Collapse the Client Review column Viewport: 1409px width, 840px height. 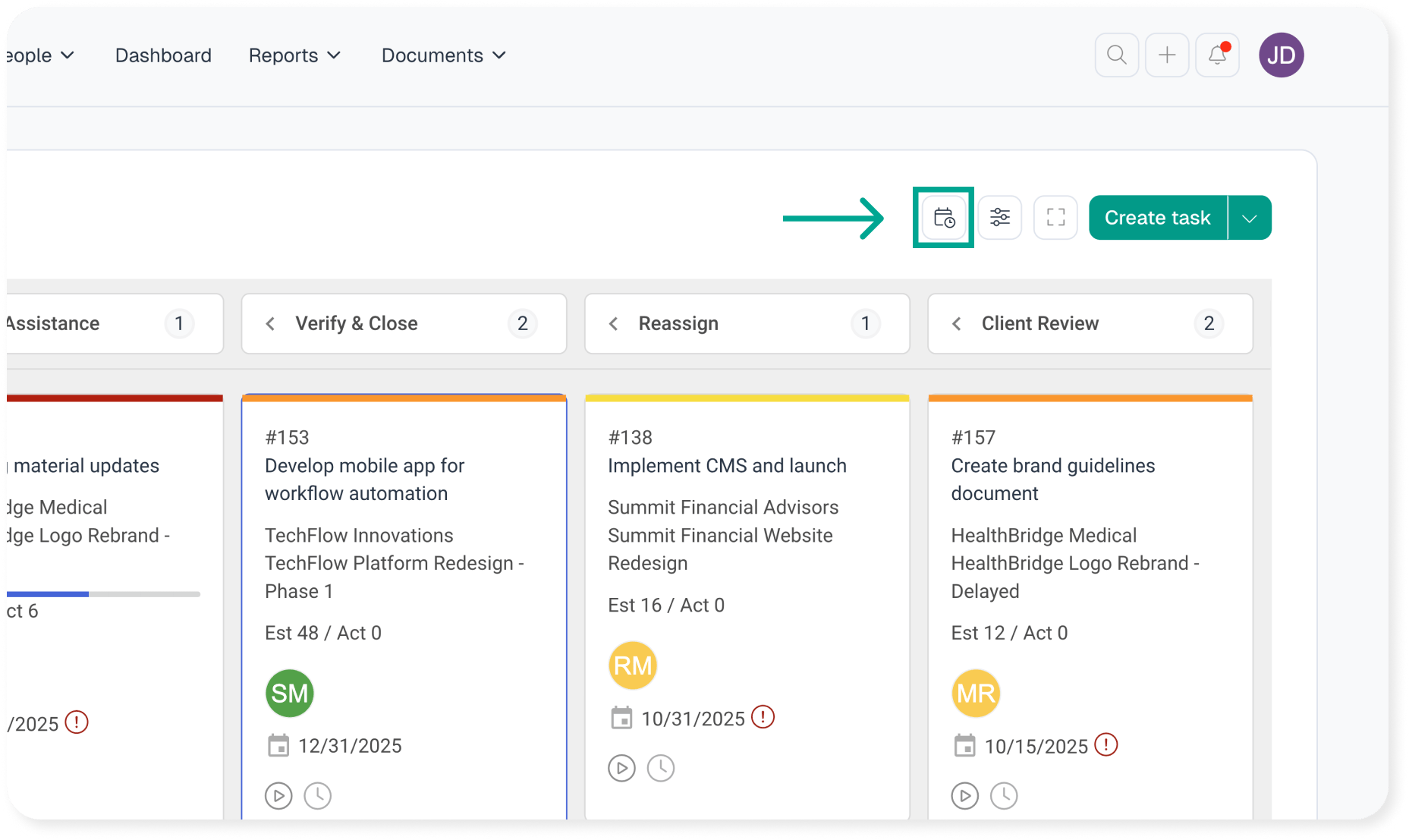pyautogui.click(x=957, y=324)
